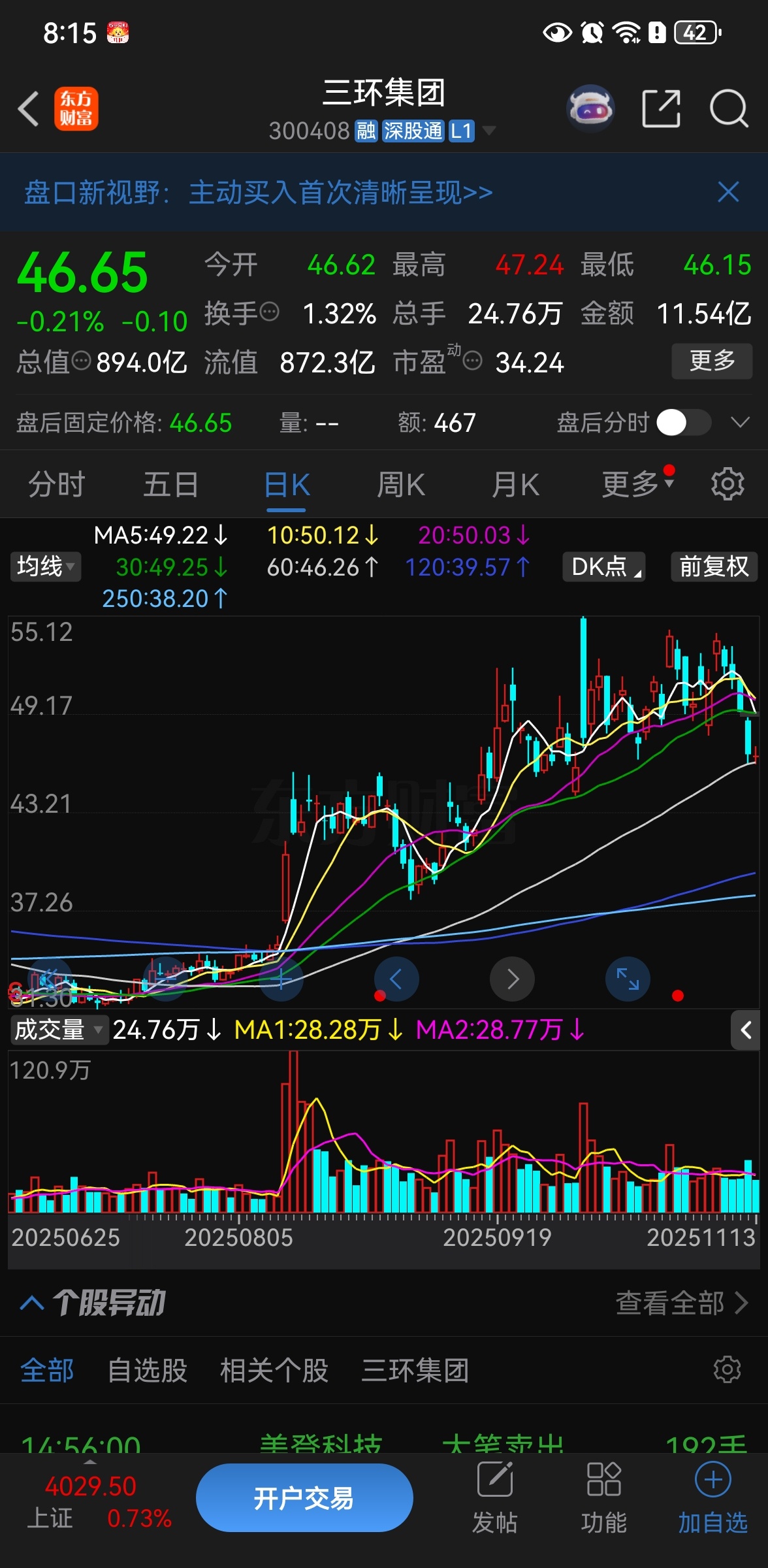Jump to earliest with double-left arrow
768x1568 pixels.
pos(50,979)
